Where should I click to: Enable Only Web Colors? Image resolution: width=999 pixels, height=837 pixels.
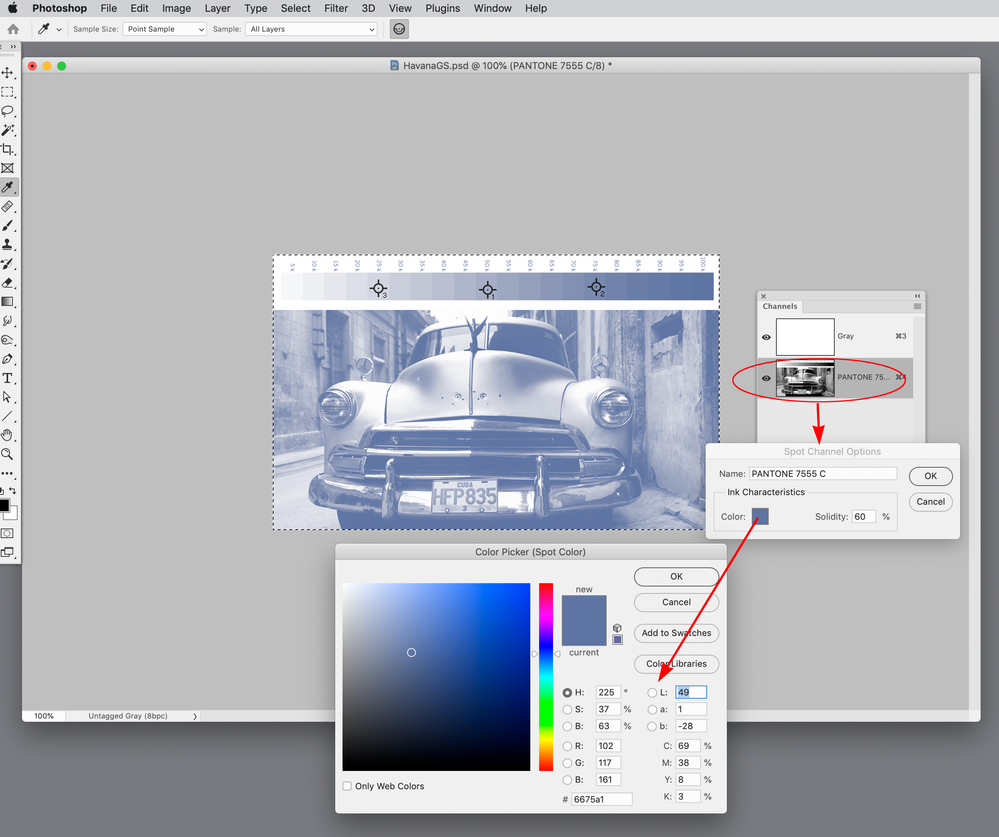347,786
